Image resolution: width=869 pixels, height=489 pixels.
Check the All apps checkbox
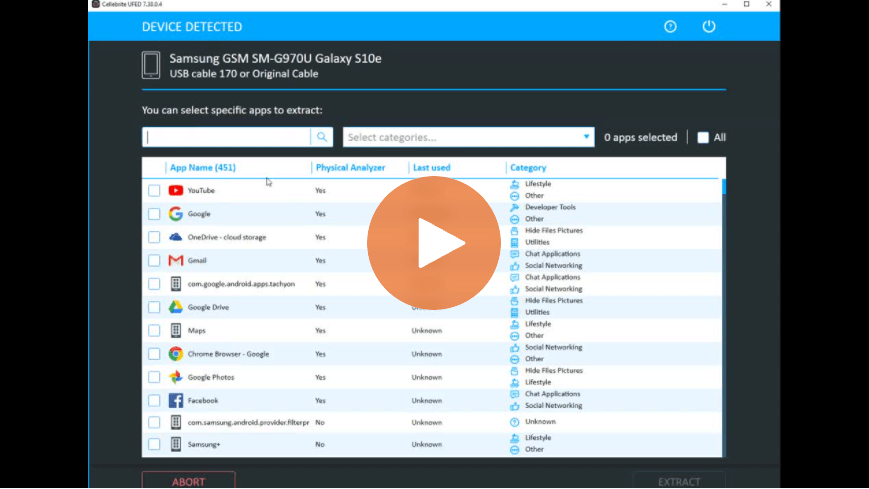(x=703, y=138)
